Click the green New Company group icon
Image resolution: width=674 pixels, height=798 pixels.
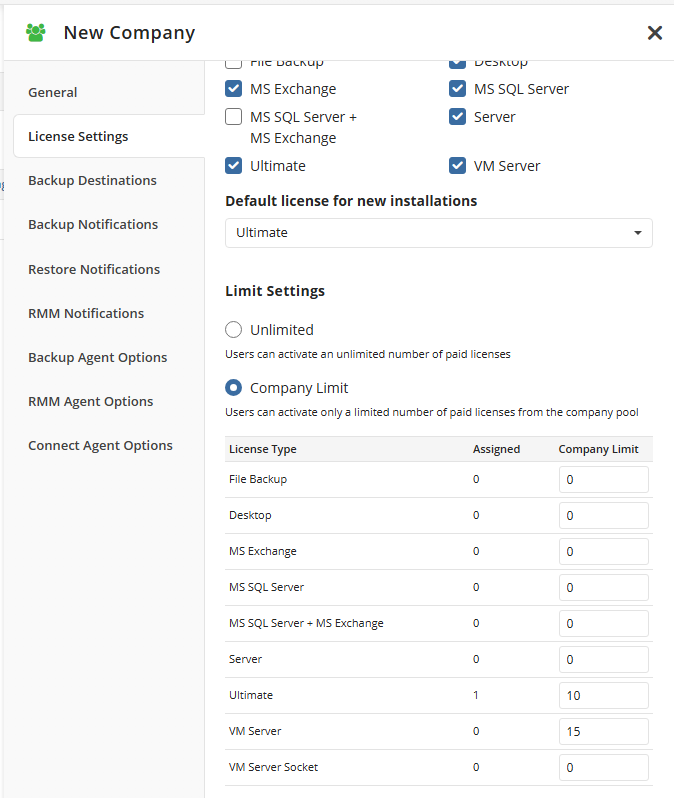pyautogui.click(x=37, y=33)
